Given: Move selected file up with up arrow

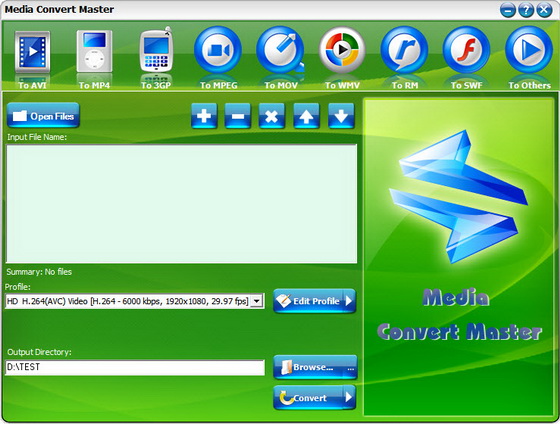Looking at the screenshot, I should point(306,116).
